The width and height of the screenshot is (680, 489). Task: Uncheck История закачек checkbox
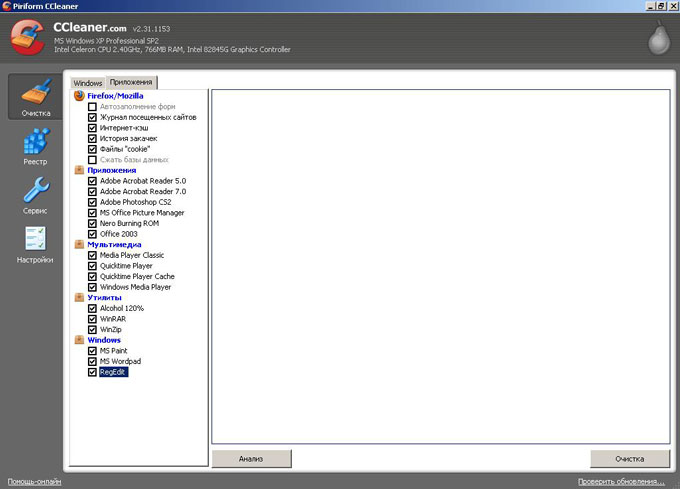pos(92,138)
